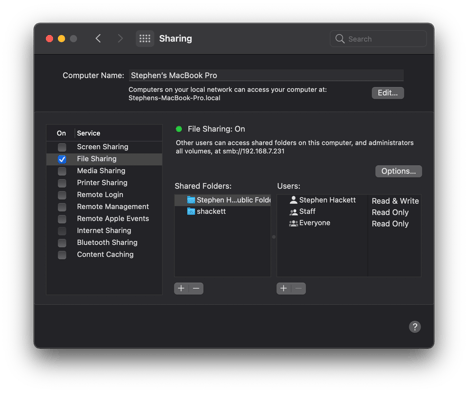
Task: Toggle the Internet Sharing checkbox
Action: pyautogui.click(x=62, y=231)
